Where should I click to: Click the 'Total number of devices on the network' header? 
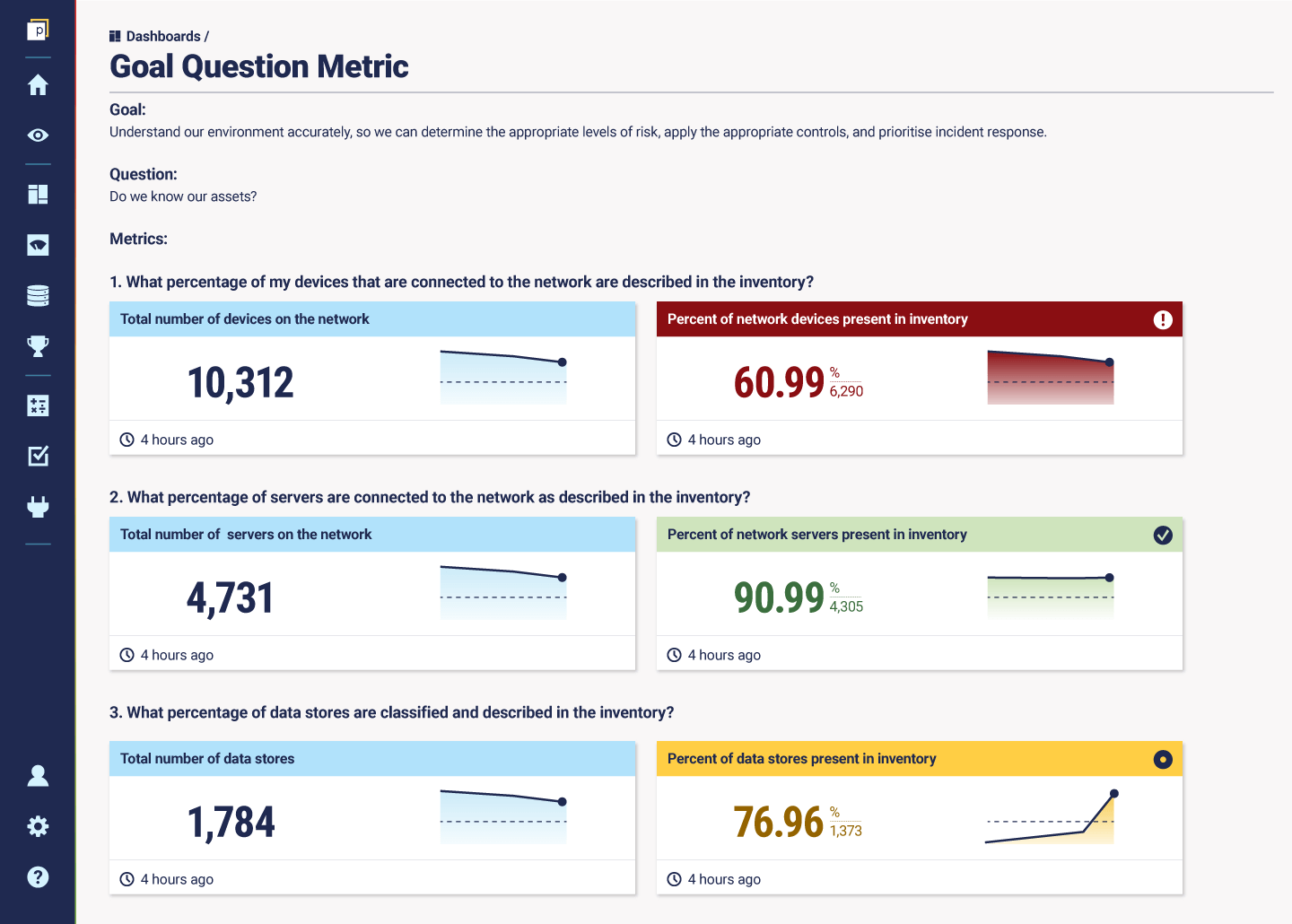pos(244,318)
